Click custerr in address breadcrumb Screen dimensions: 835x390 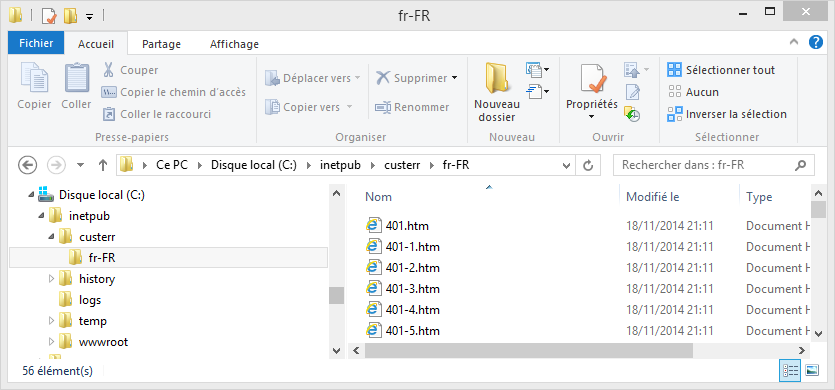(x=402, y=165)
